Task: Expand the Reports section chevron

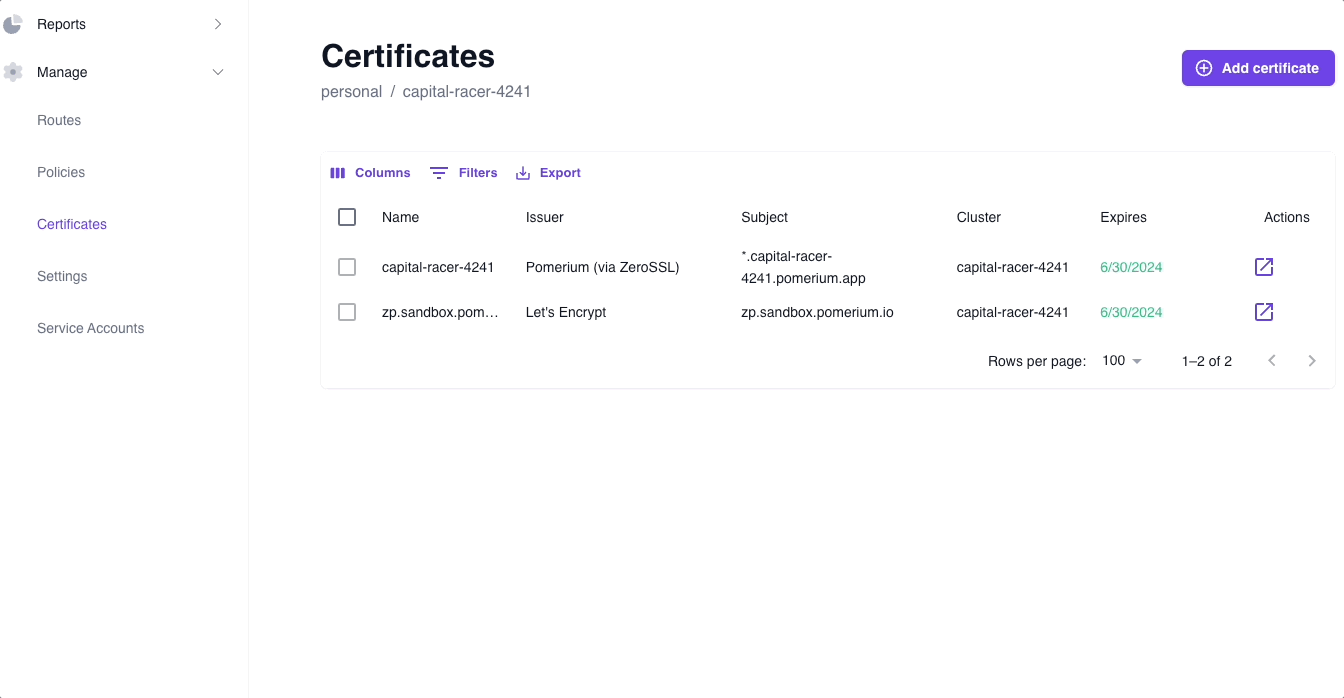Action: point(218,23)
